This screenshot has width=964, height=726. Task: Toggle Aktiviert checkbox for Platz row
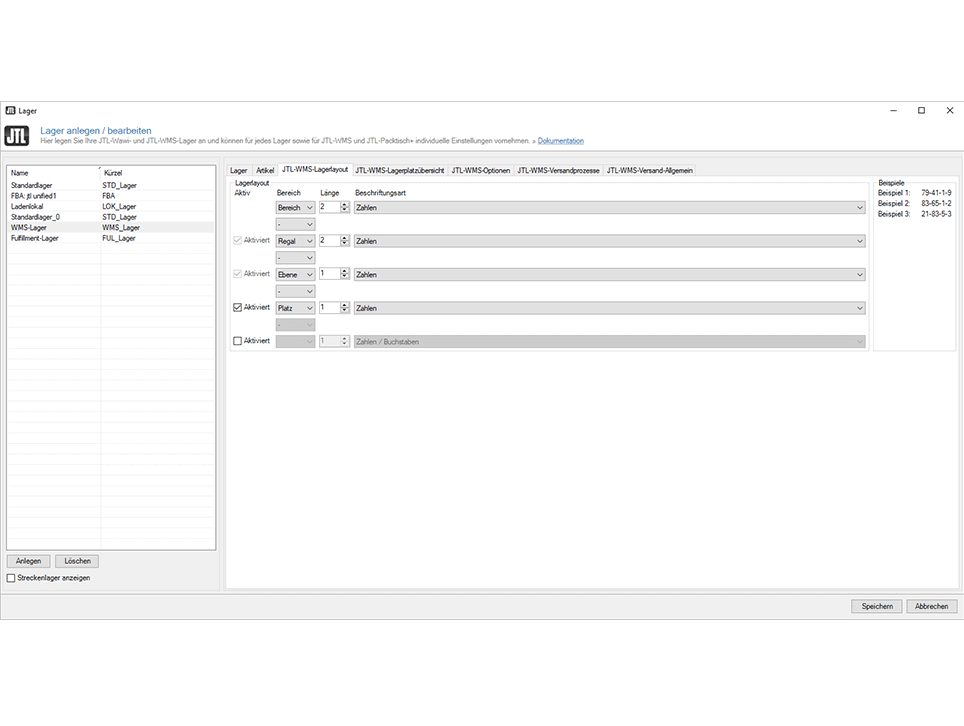(x=238, y=308)
